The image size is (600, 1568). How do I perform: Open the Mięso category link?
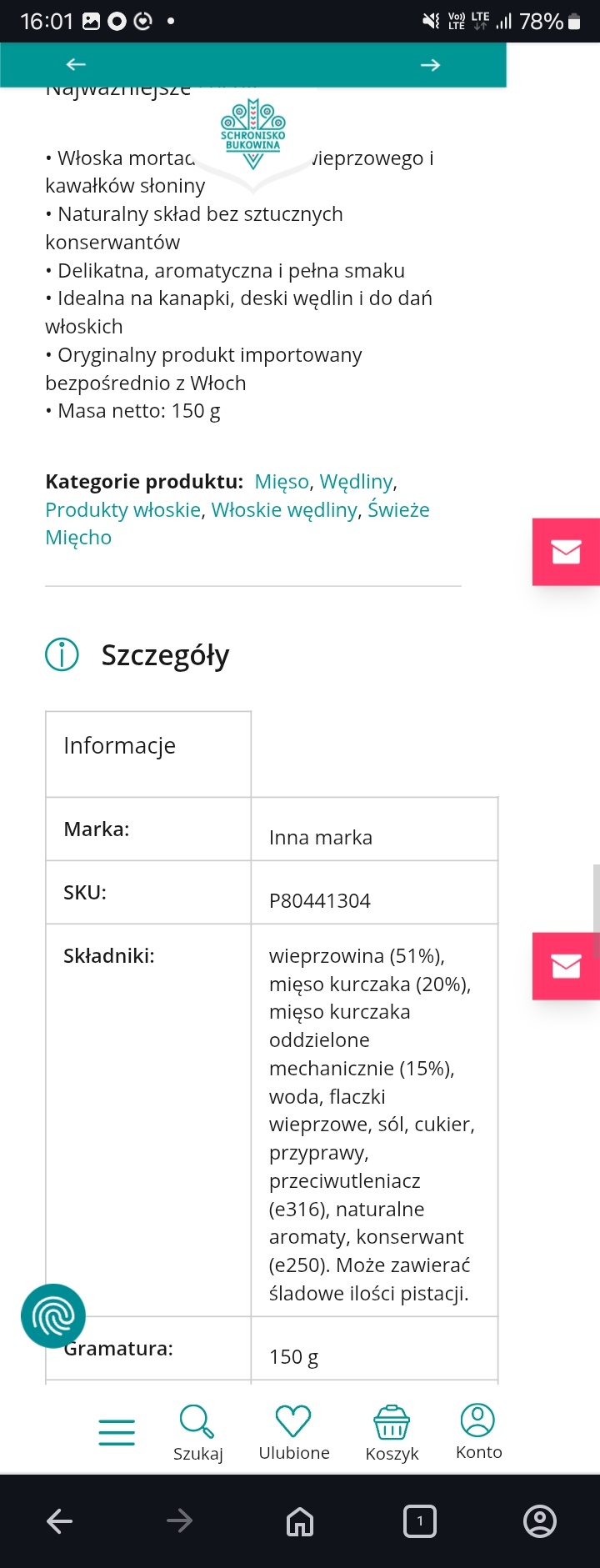282,482
